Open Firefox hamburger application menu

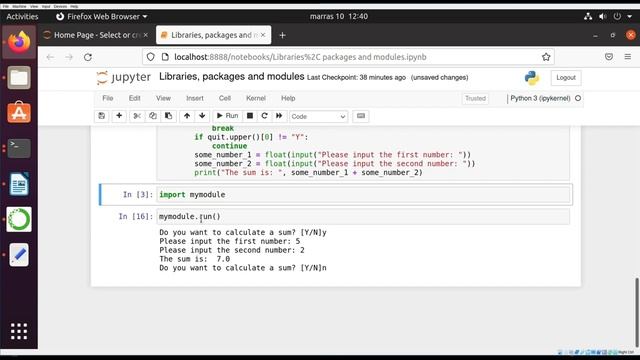pos(628,57)
